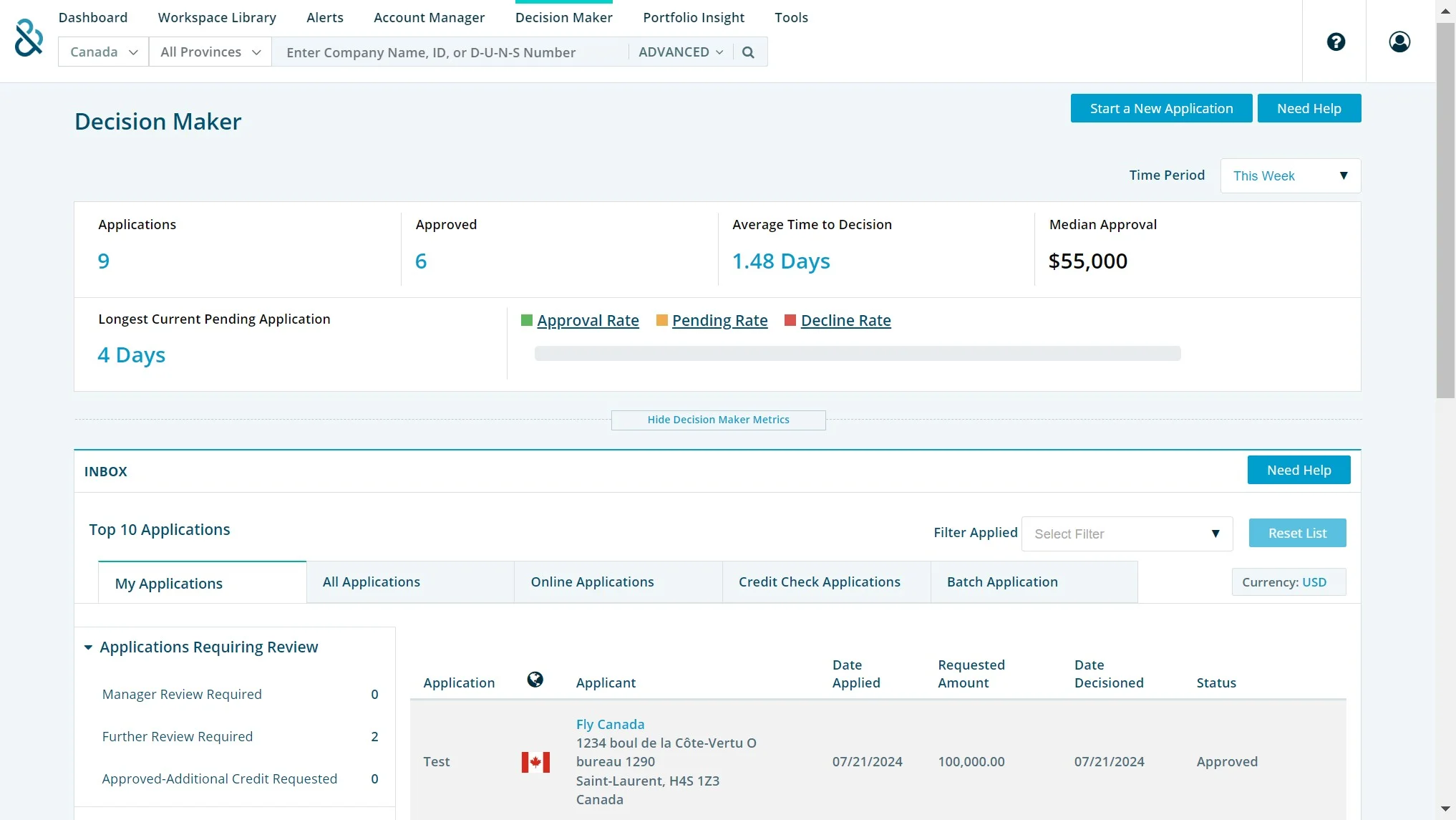Open the Fly Canada applicant link
The width and height of the screenshot is (1456, 820).
[610, 725]
